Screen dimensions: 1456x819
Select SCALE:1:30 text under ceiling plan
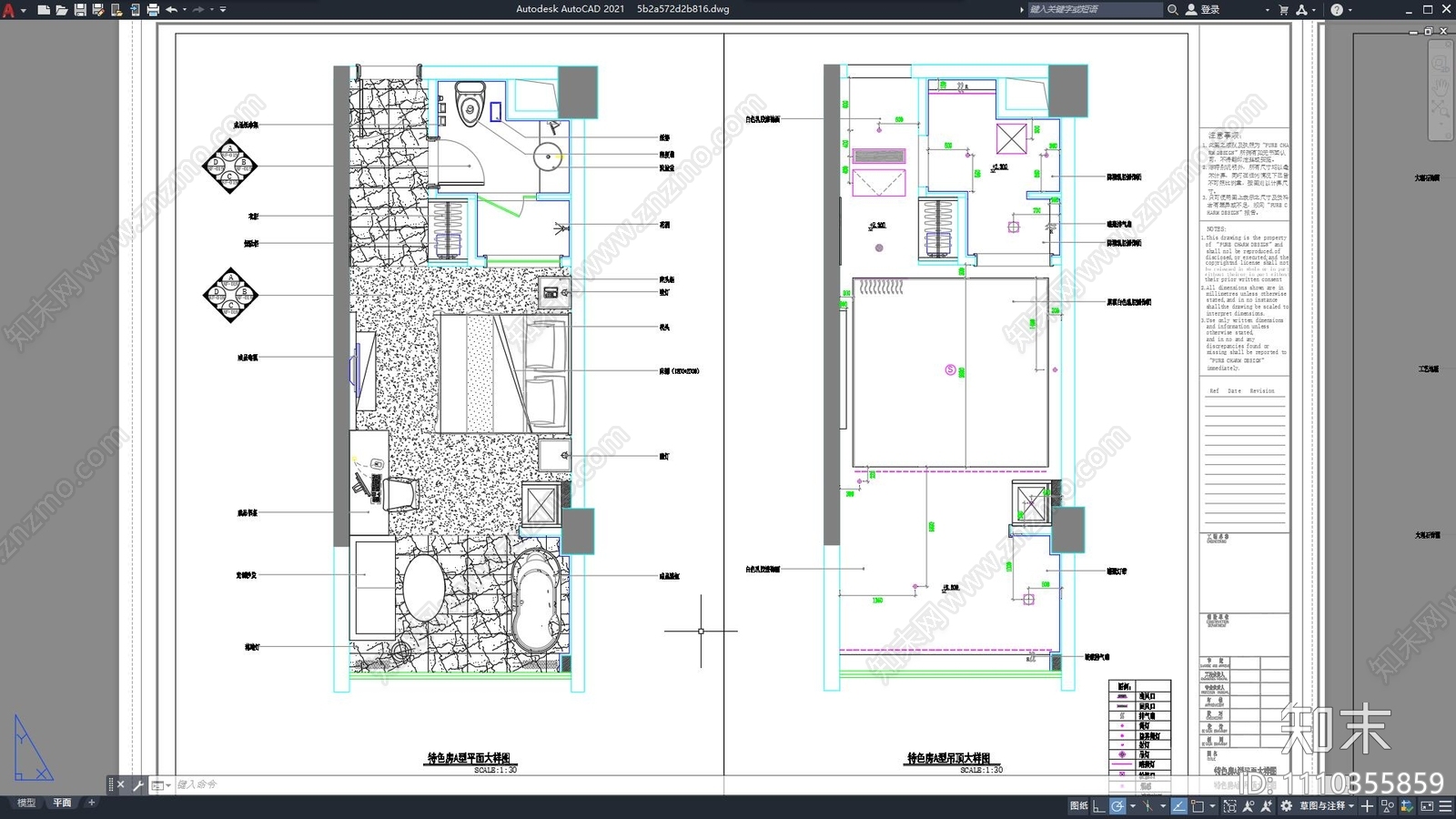click(x=981, y=770)
